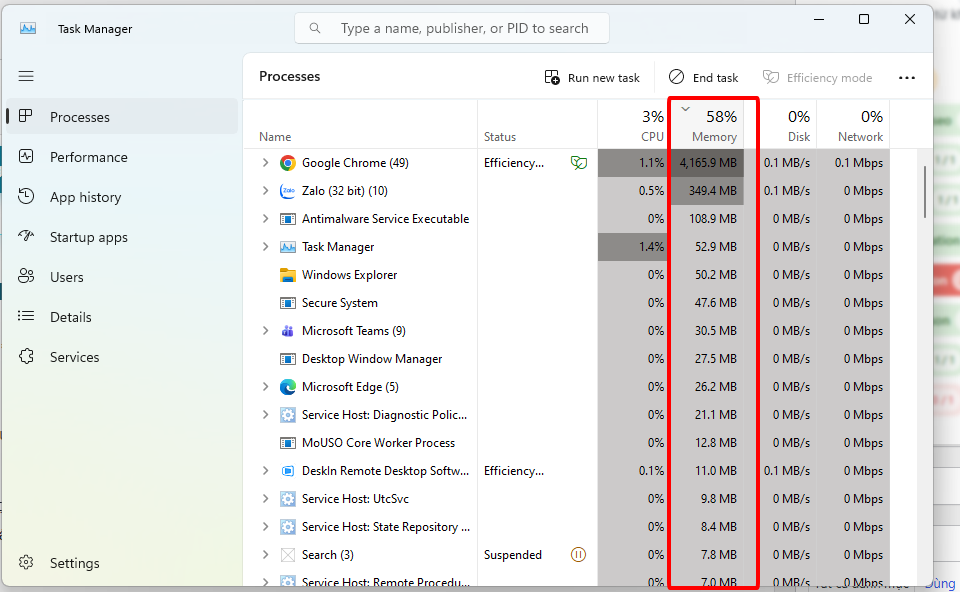The height and width of the screenshot is (592, 960).
Task: Click the Zalo process icon
Action: [288, 191]
